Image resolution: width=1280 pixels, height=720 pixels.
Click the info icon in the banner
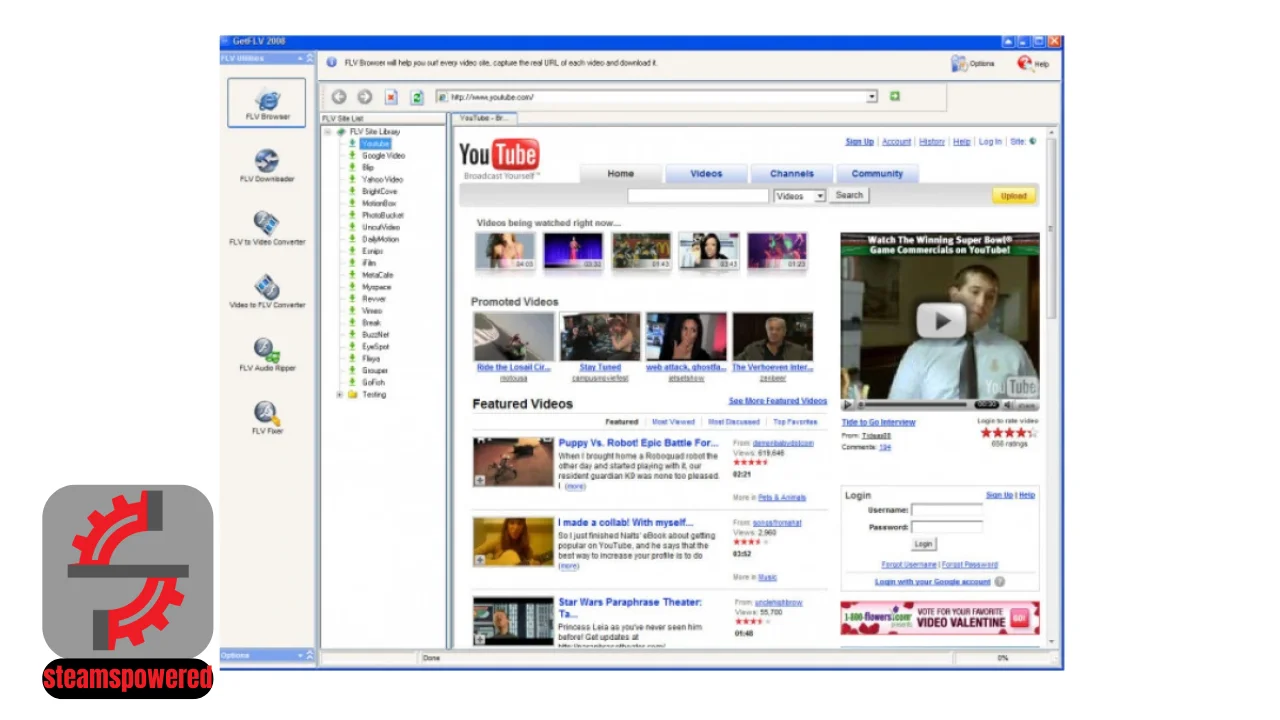coord(332,62)
